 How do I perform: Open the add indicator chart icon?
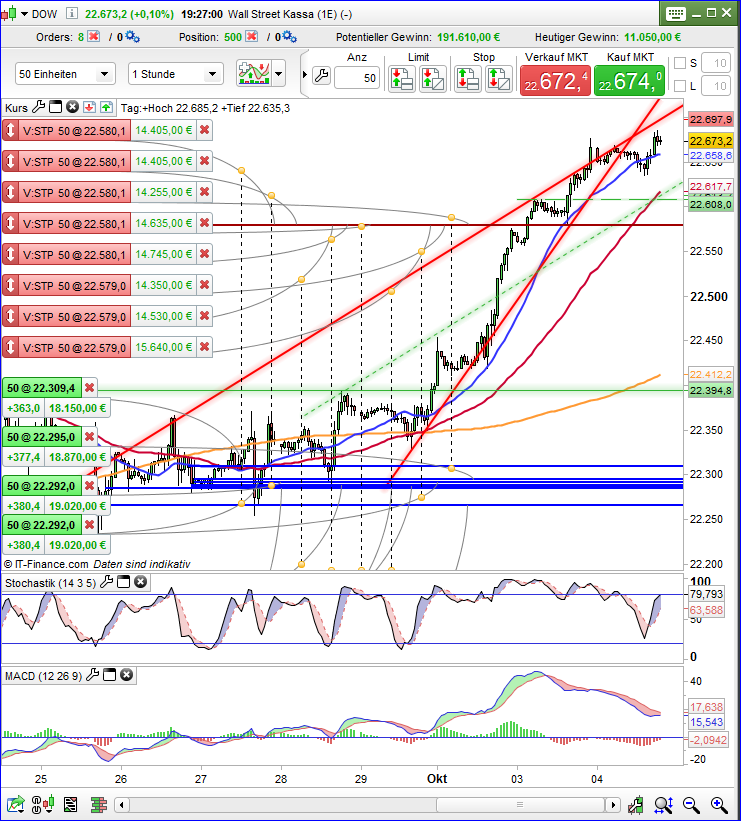[254, 74]
